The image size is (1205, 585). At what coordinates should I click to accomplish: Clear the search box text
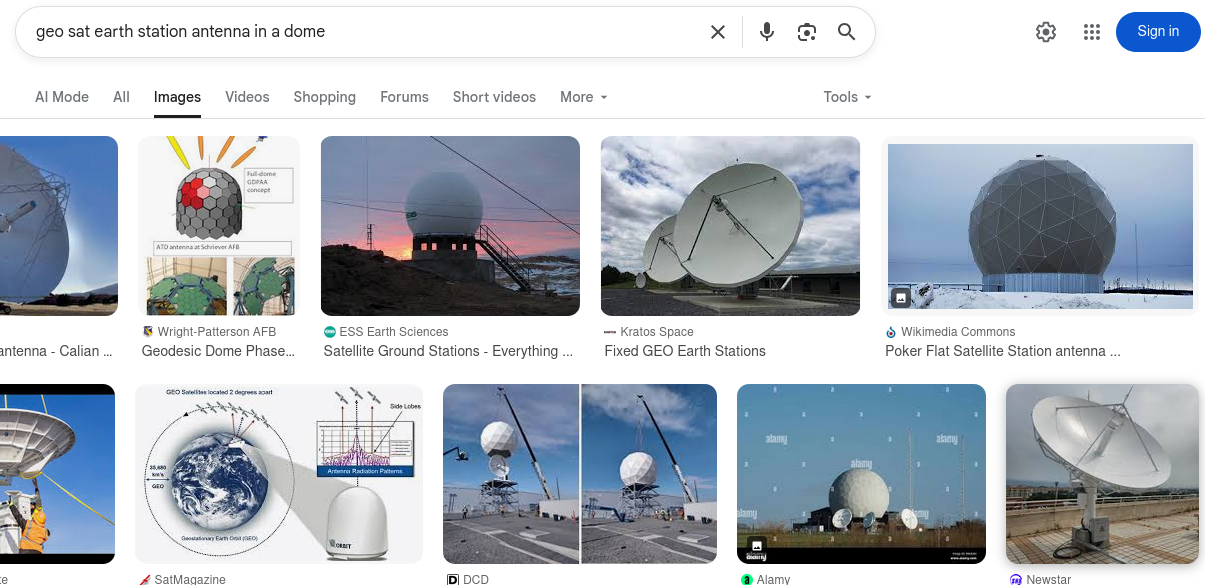point(718,32)
